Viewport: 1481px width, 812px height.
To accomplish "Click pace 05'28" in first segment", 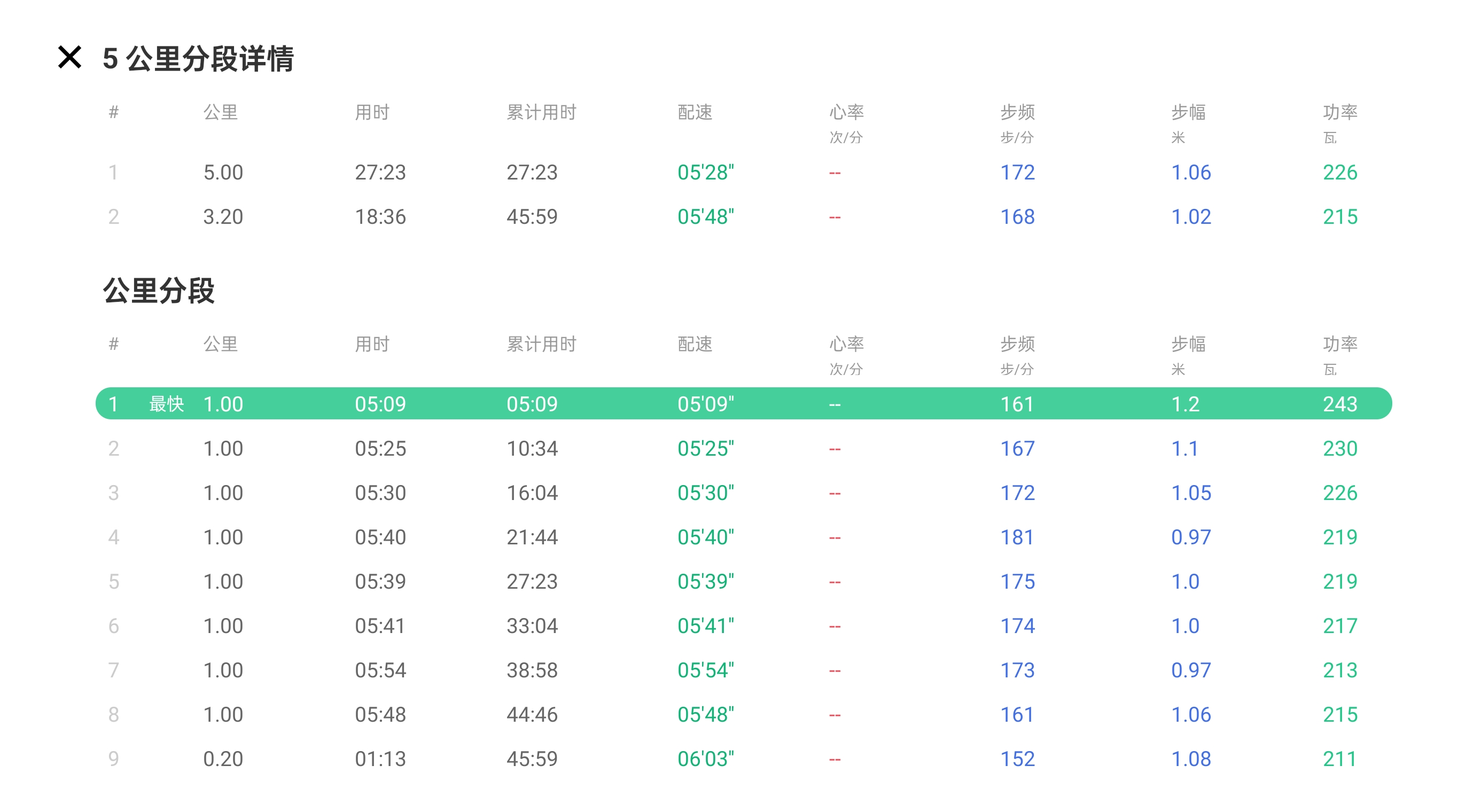I will point(705,173).
